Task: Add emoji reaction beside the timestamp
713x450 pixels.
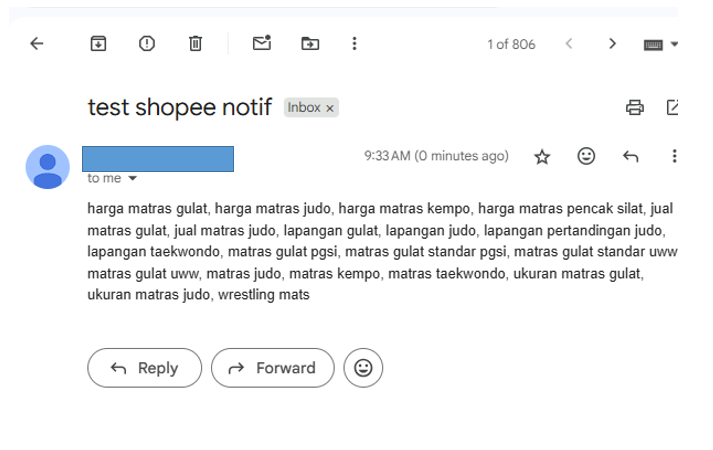Action: [586, 156]
